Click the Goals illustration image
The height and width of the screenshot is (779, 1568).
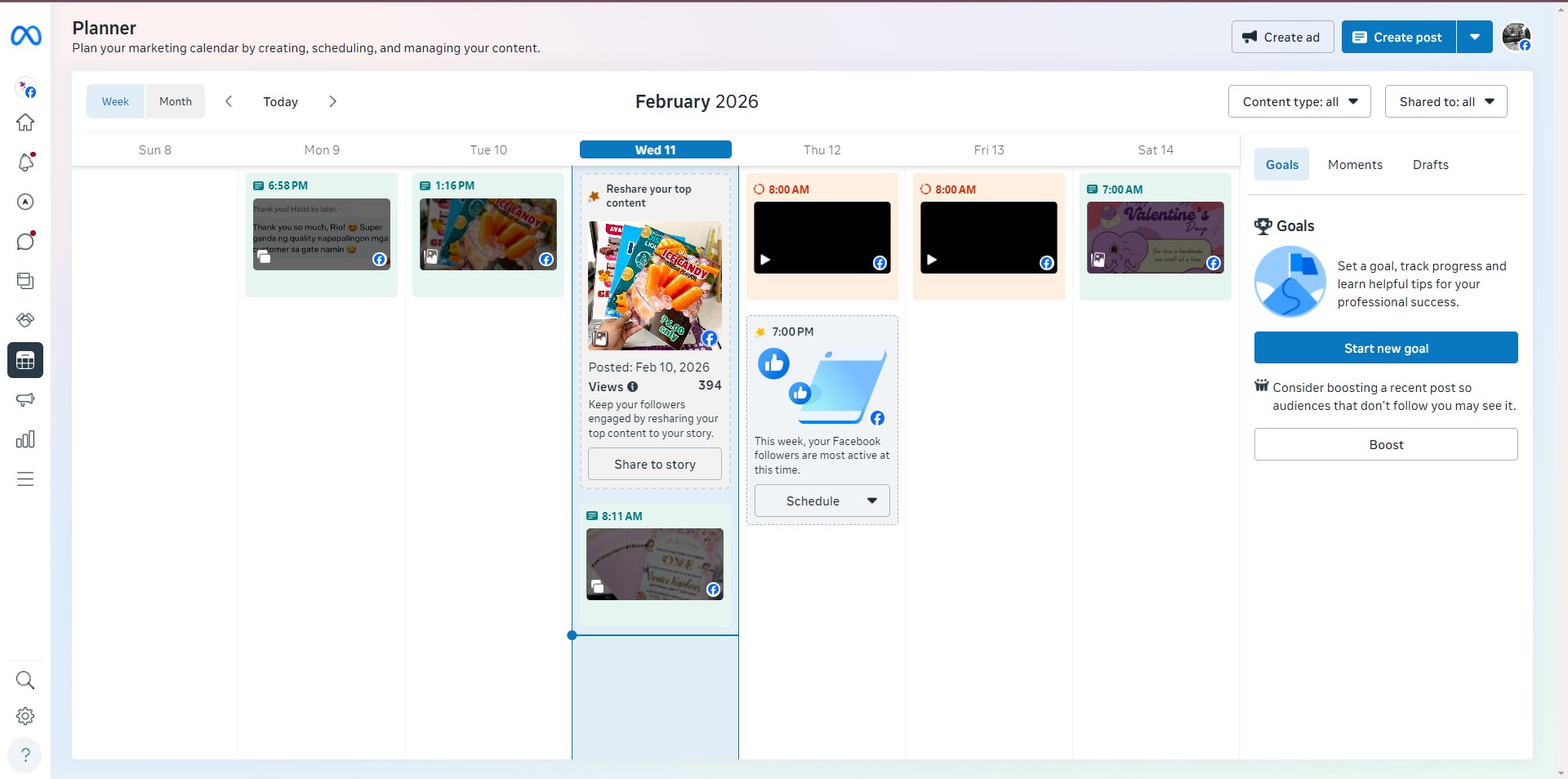tap(1290, 283)
